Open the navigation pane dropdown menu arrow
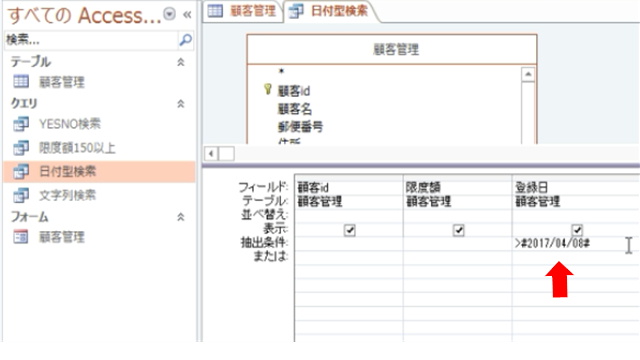Screen dimensions: 640x360 [x=169, y=14]
